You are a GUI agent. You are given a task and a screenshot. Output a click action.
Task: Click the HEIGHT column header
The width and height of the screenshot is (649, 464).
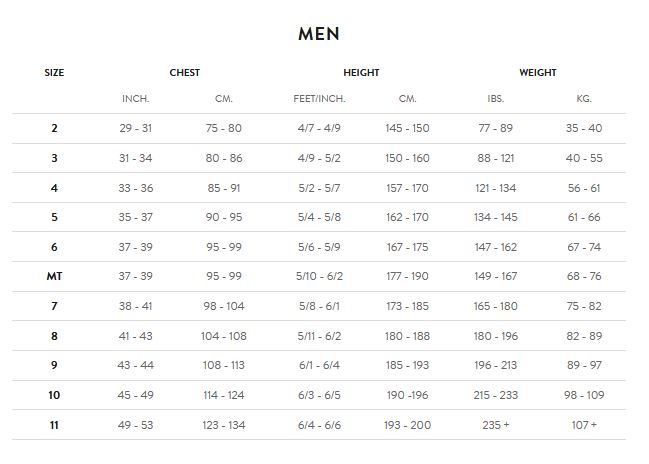pyautogui.click(x=361, y=72)
